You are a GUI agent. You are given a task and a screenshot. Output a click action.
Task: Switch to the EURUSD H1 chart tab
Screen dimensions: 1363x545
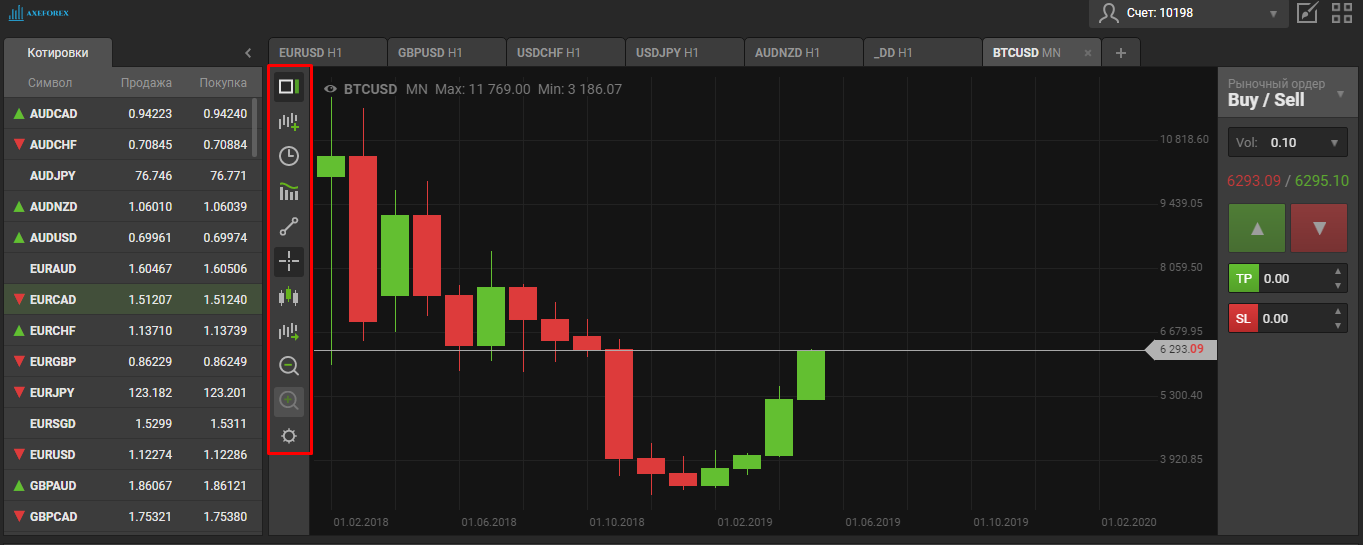(326, 52)
